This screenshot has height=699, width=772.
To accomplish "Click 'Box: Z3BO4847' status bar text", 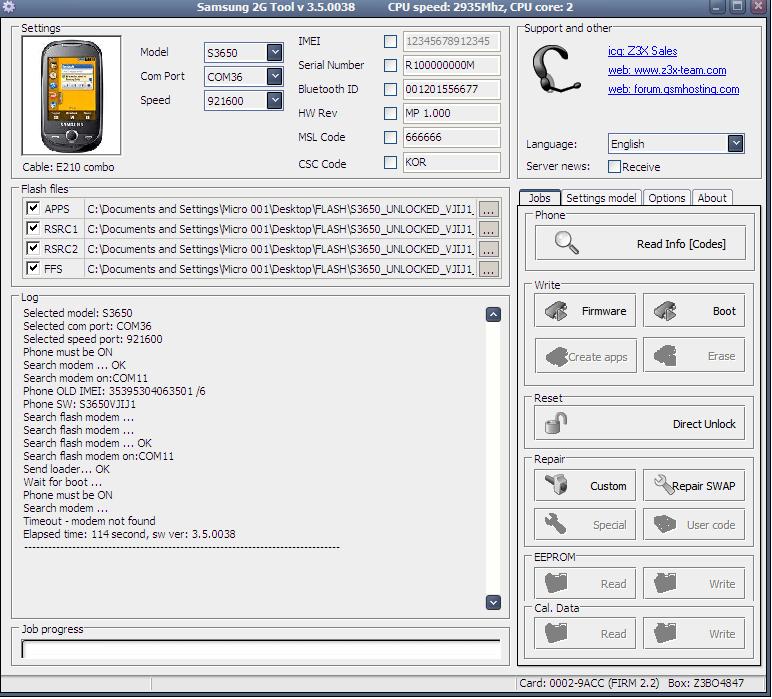I will click(x=706, y=683).
